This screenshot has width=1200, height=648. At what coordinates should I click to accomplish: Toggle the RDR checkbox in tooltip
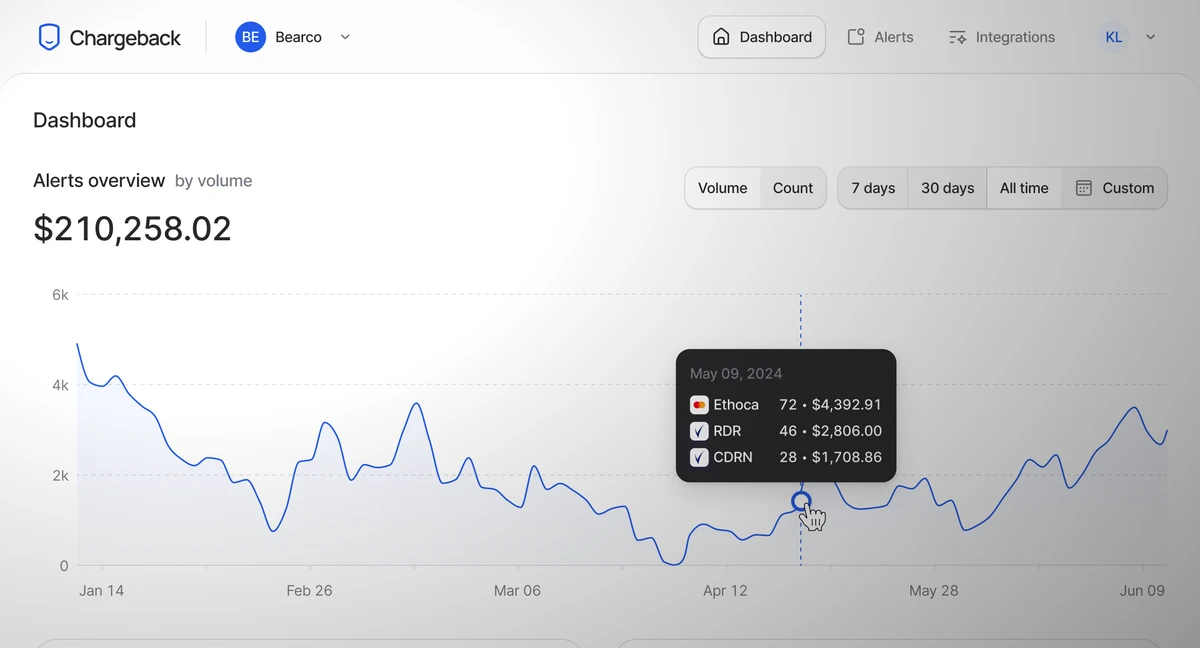click(x=699, y=431)
